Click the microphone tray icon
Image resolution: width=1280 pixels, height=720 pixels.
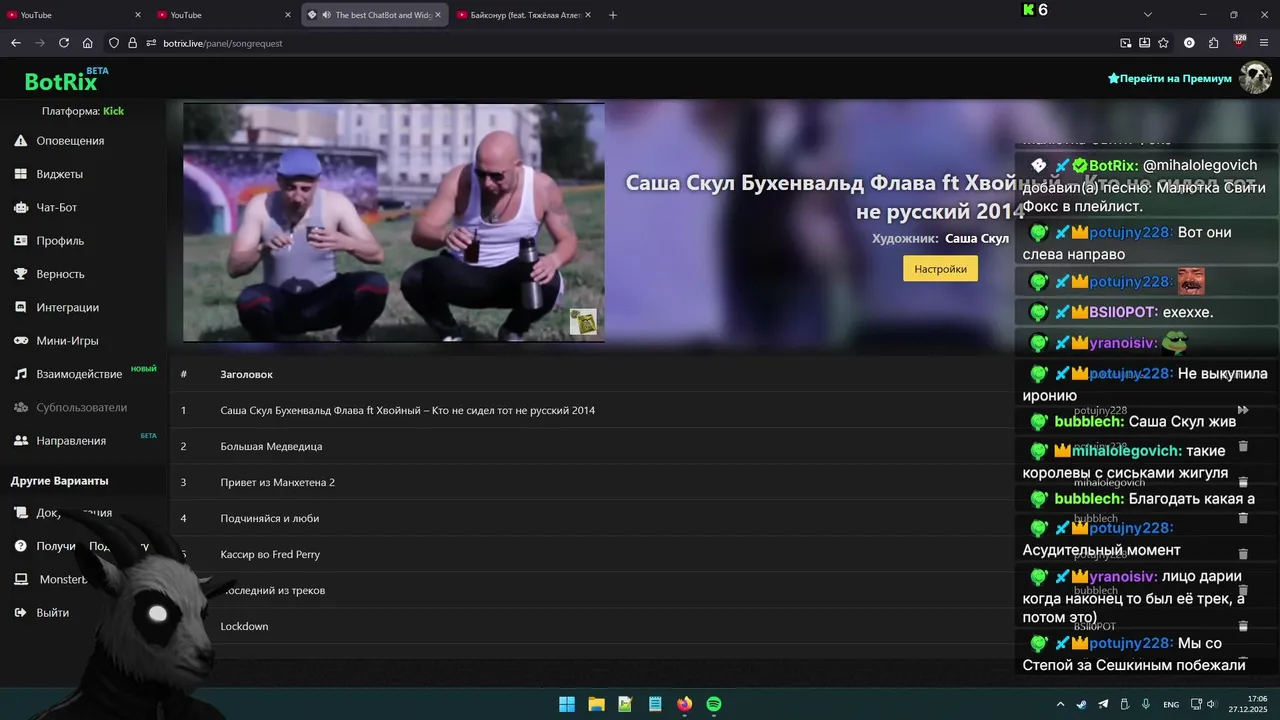(1146, 705)
